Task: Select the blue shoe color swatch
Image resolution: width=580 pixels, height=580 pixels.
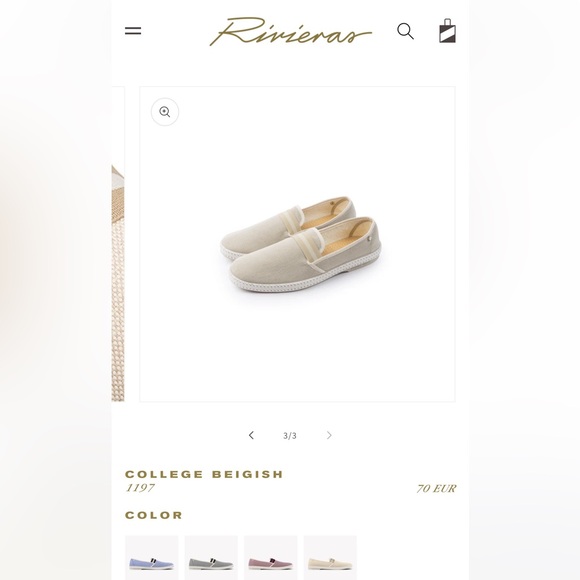Action: [x=152, y=557]
